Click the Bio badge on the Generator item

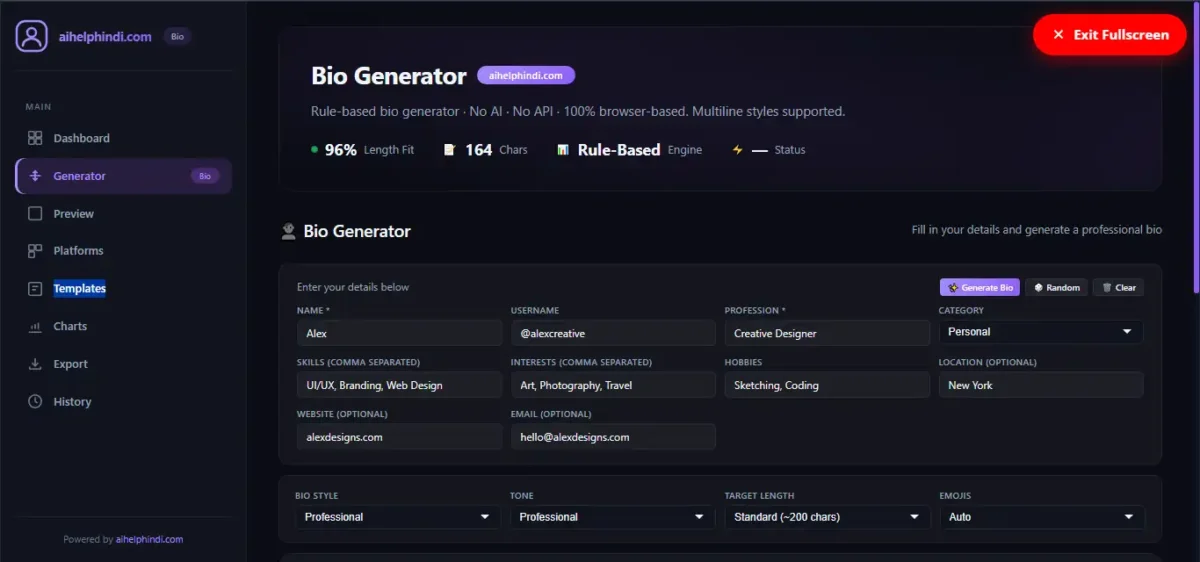(205, 176)
